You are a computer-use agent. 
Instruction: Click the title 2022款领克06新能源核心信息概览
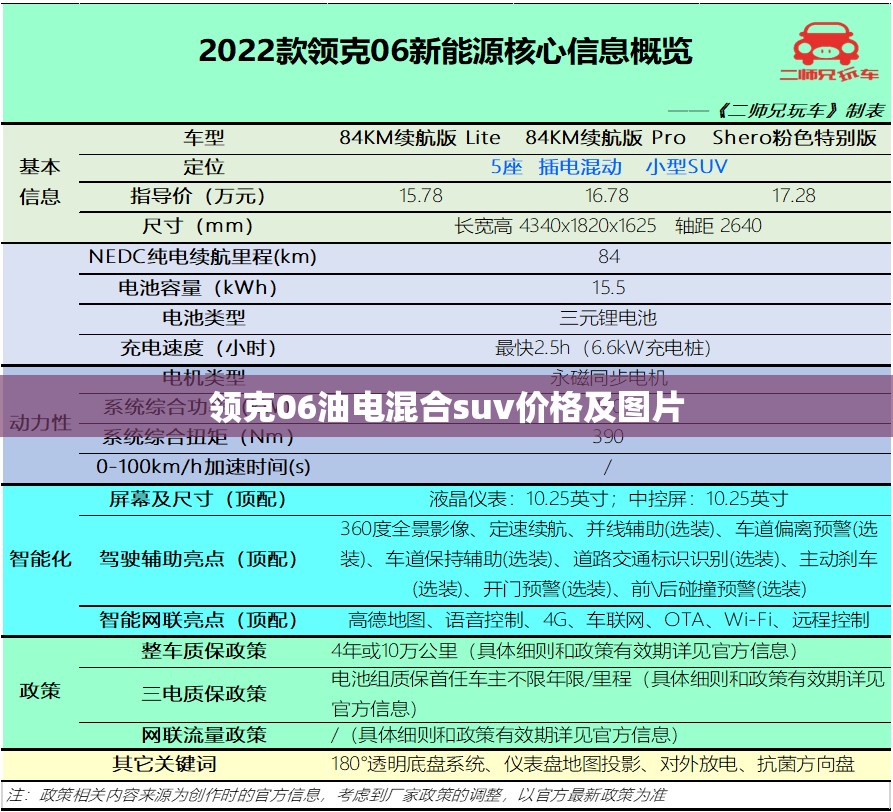click(445, 51)
